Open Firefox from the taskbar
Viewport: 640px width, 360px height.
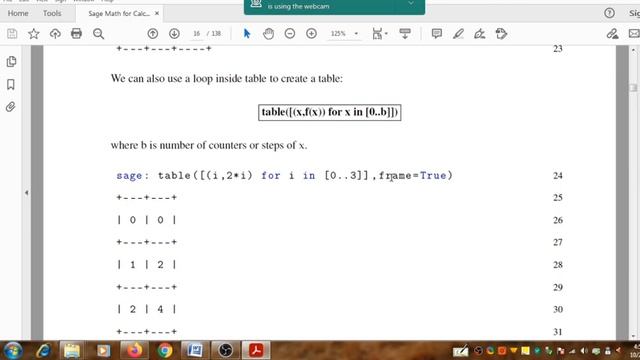(x=134, y=351)
